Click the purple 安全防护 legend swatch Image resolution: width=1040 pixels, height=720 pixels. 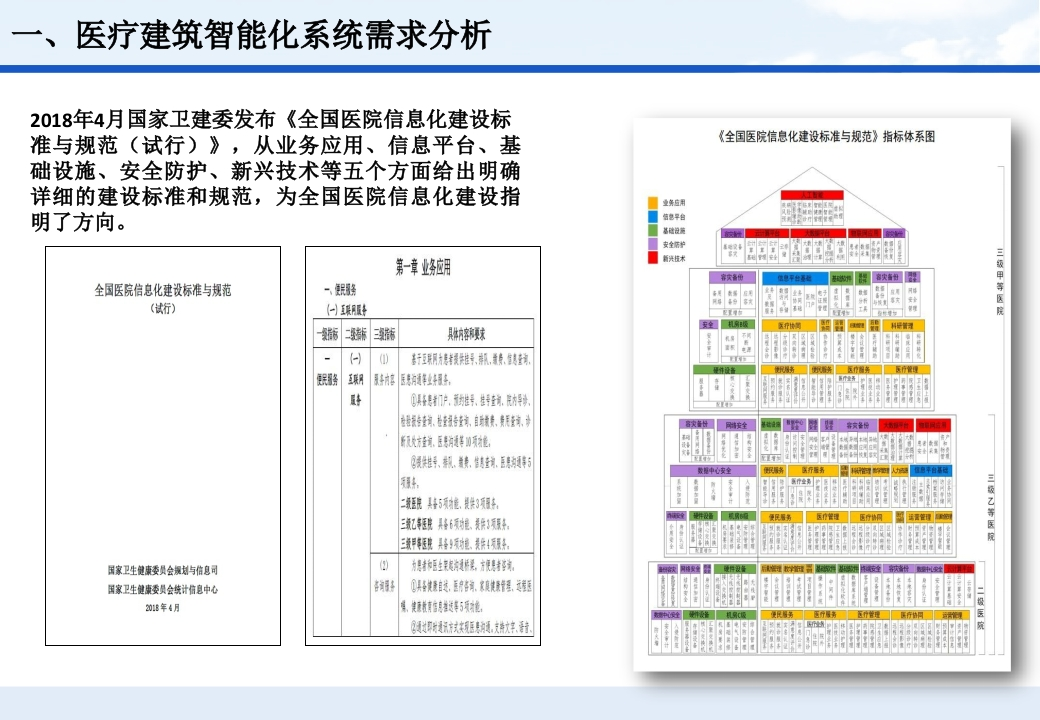[653, 244]
